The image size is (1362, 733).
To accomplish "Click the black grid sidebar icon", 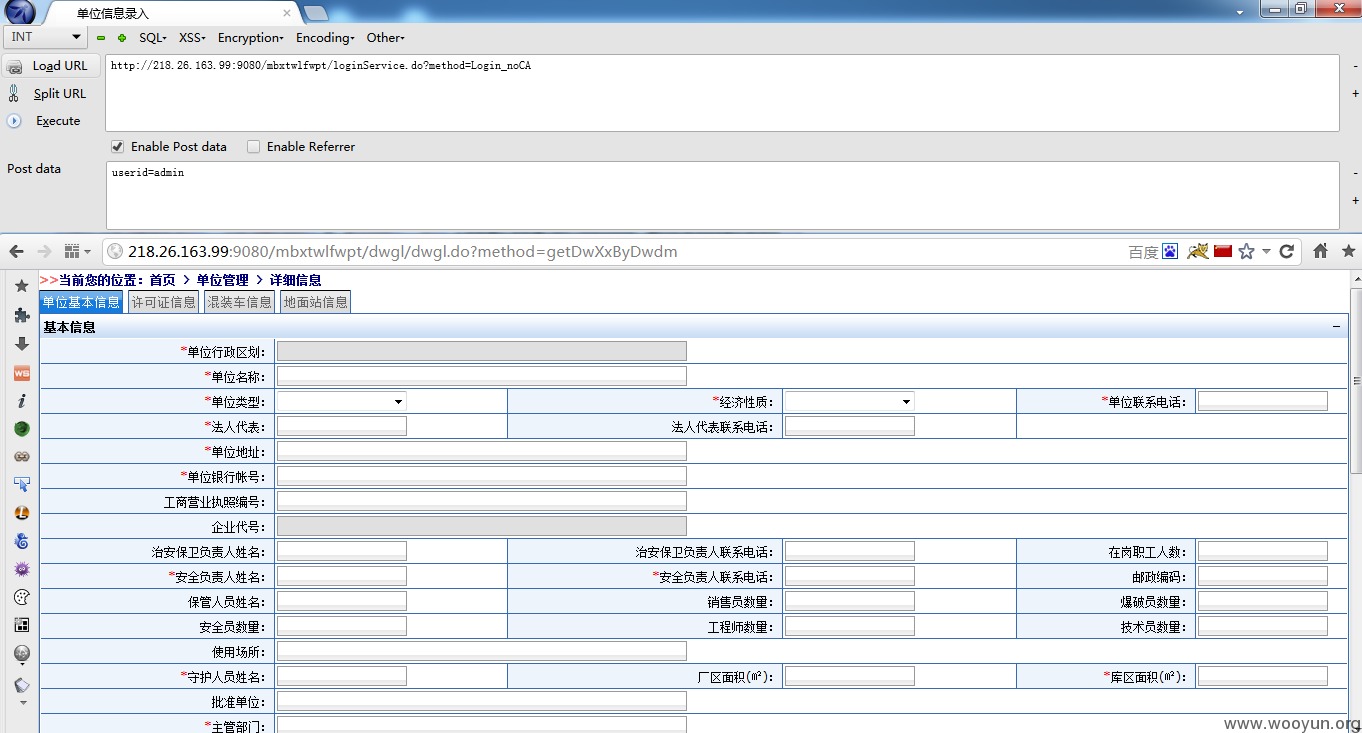I will pos(22,625).
